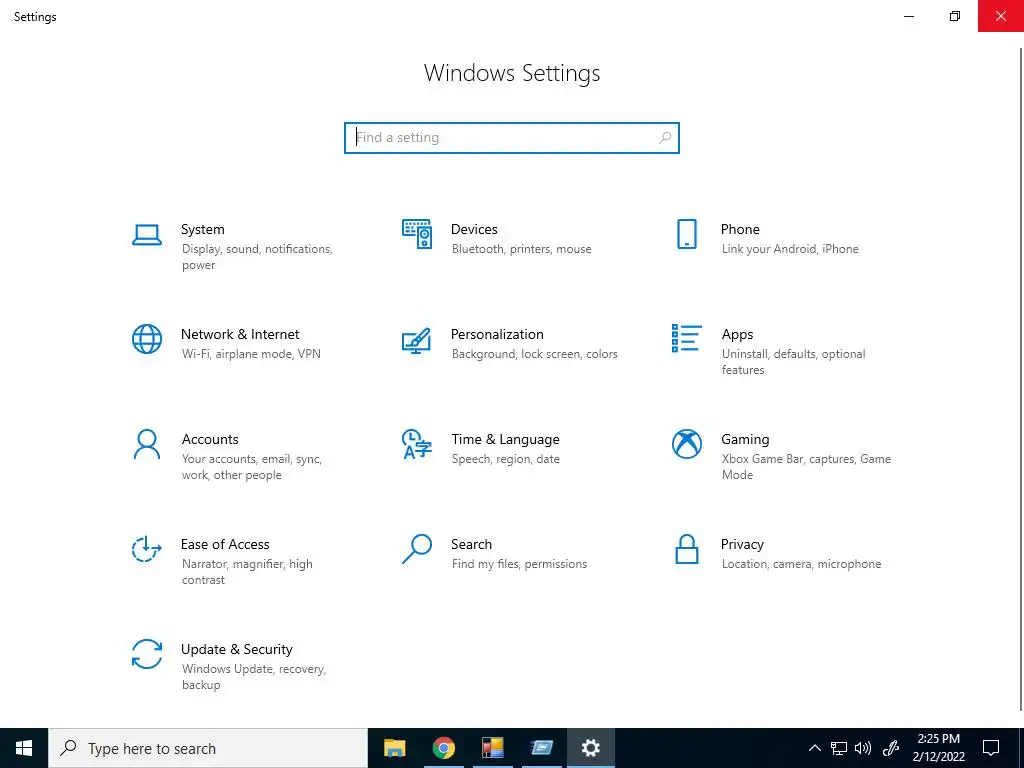
Task: Open the Apps list icon
Action: (686, 338)
